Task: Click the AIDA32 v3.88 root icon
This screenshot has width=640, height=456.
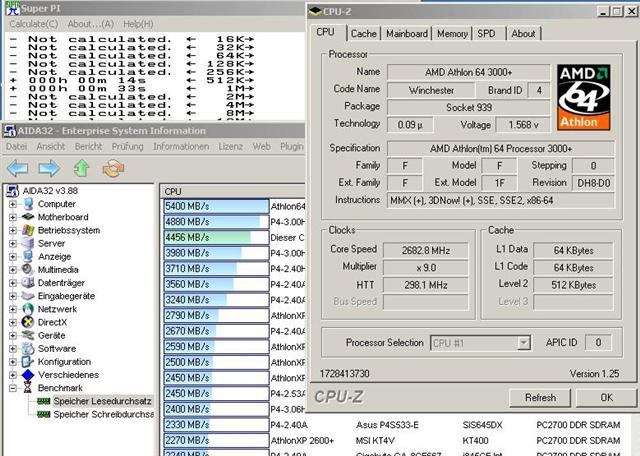Action: [x=13, y=191]
